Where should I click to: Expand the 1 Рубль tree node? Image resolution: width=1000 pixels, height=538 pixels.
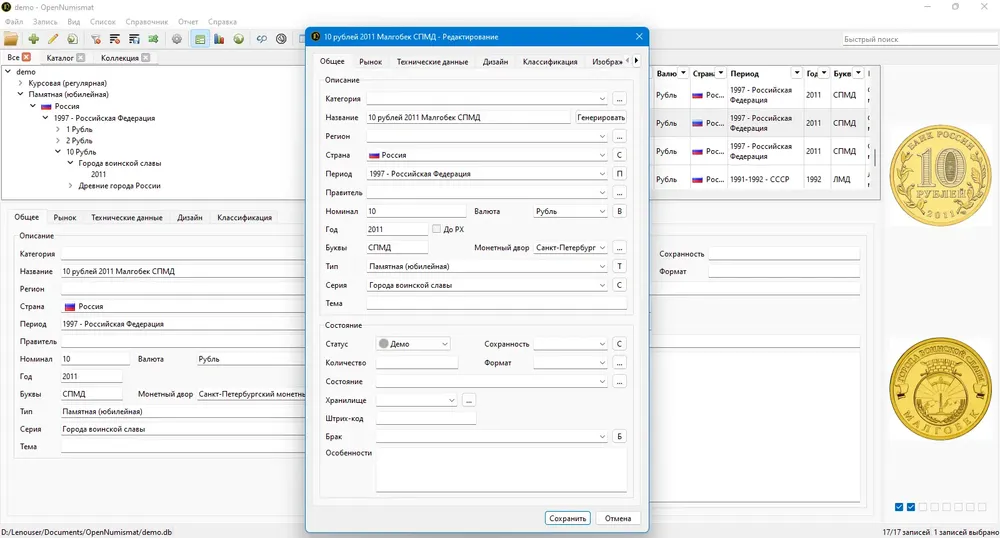[x=58, y=129]
